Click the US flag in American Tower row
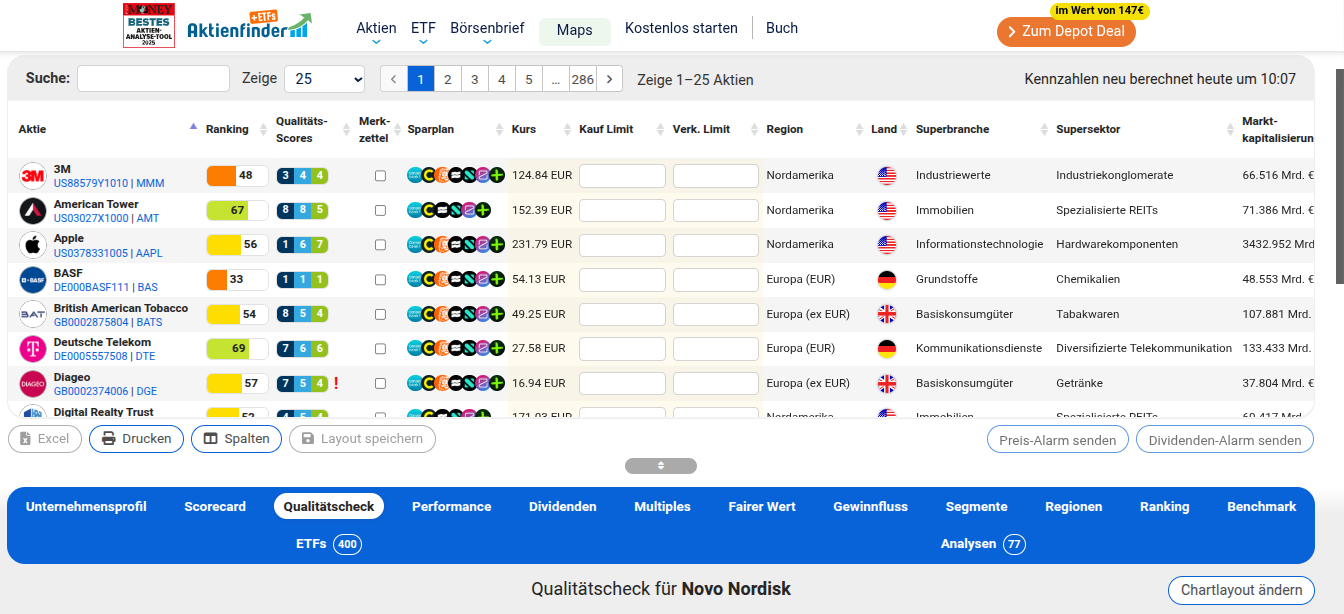The width and height of the screenshot is (1344, 614). 886,210
